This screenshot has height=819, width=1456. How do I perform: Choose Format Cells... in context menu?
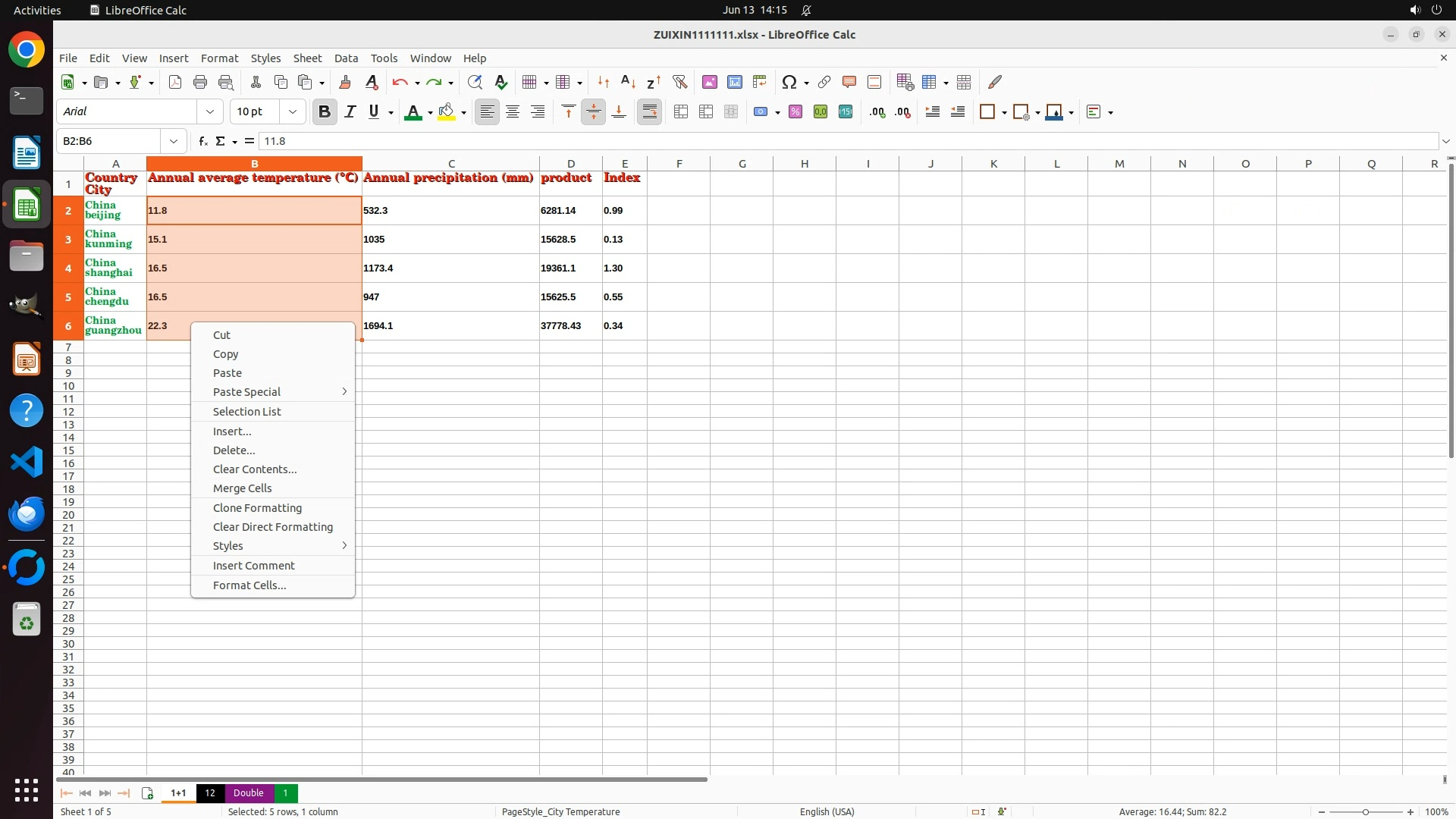(249, 585)
